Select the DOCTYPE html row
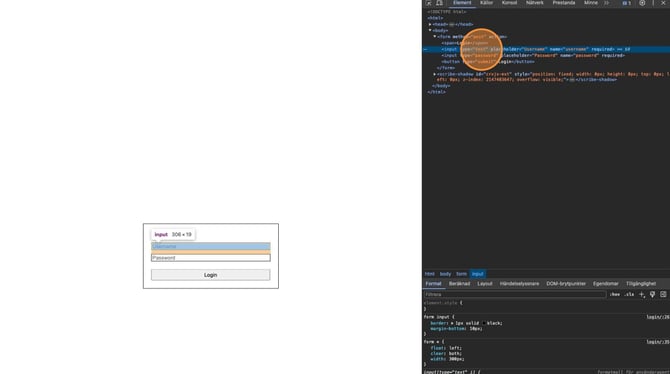 (x=447, y=12)
